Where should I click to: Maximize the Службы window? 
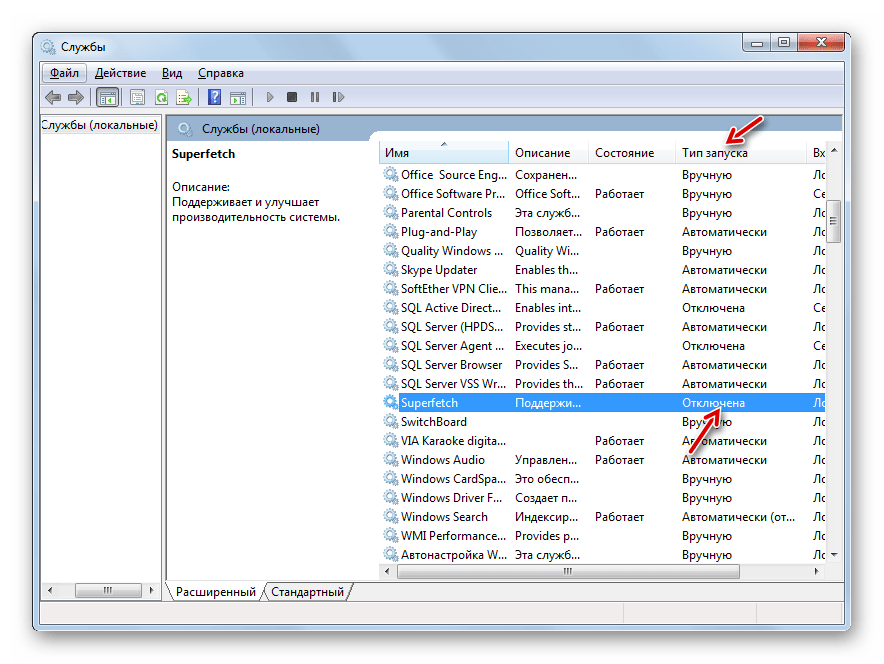784,42
